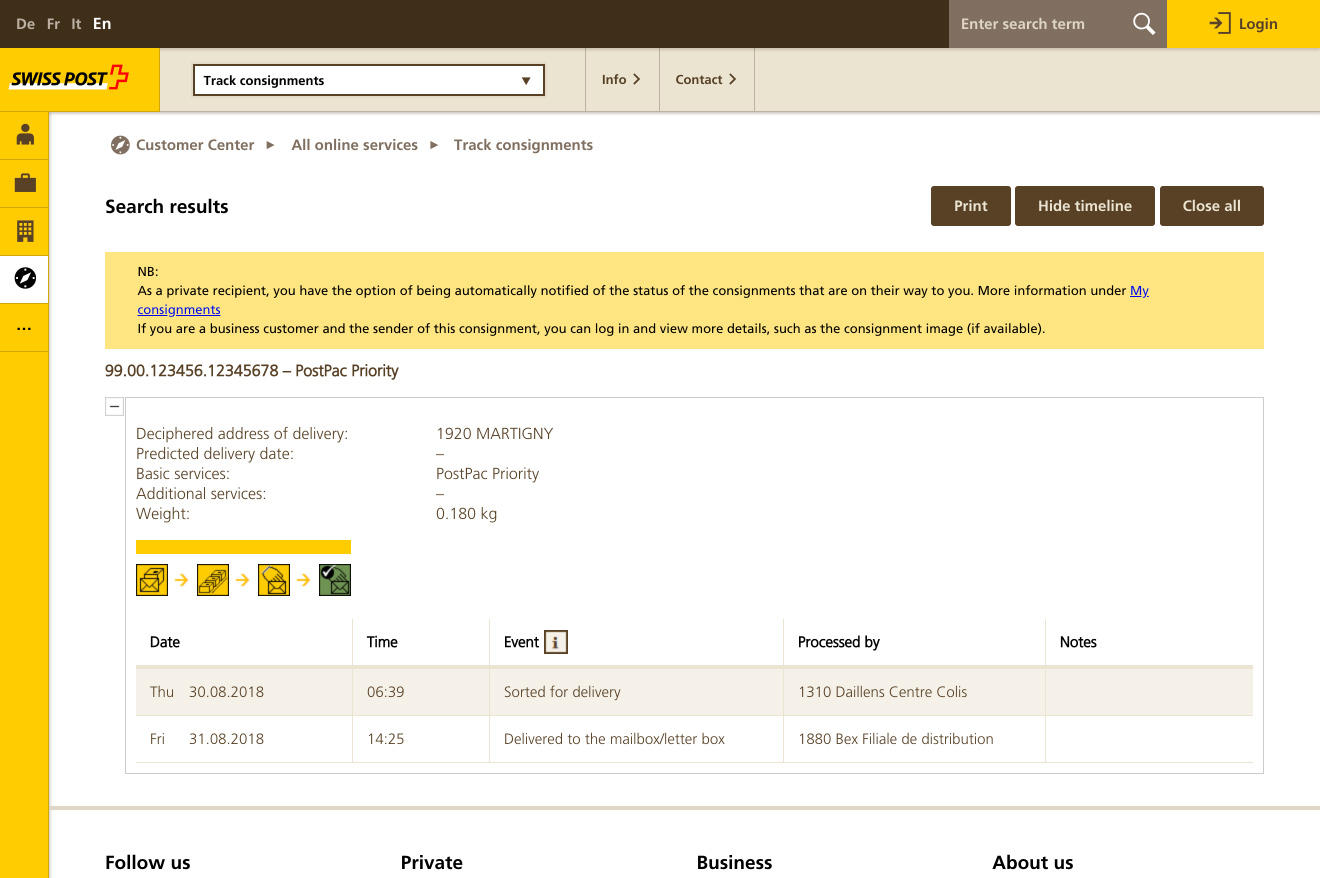This screenshot has width=1320, height=878.
Task: Click the Login button
Action: point(1243,24)
